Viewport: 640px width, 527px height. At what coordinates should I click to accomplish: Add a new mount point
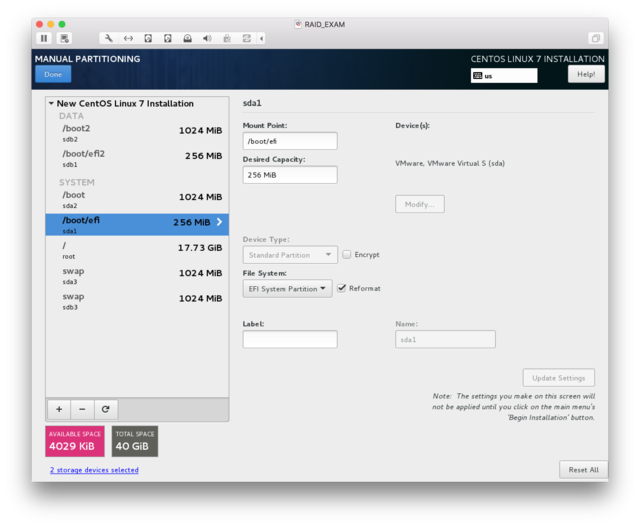click(x=59, y=409)
